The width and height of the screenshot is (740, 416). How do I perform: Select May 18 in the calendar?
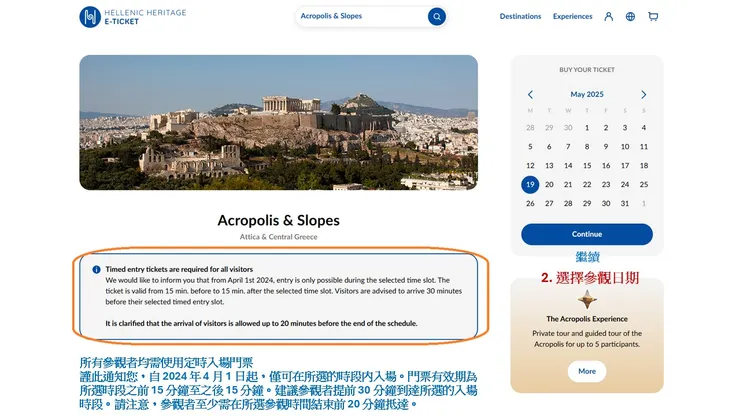(x=644, y=166)
